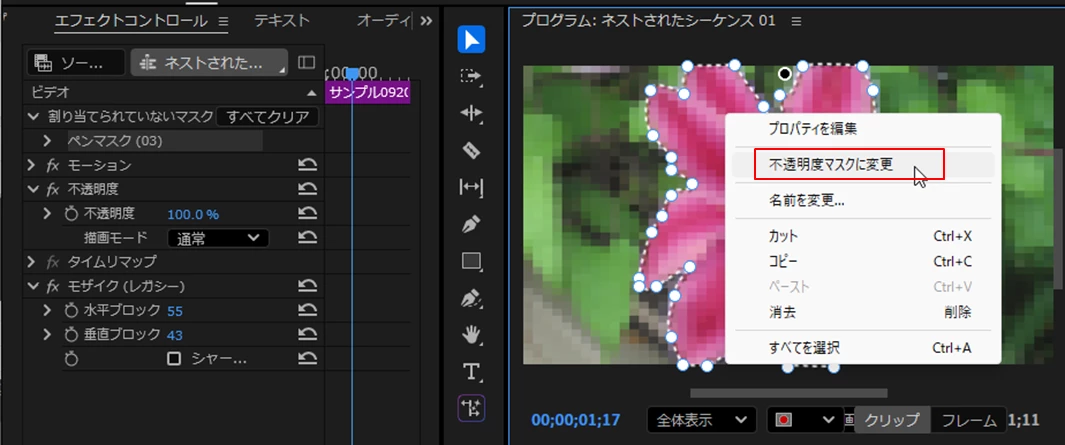
Task: Select the Selection arrow tool
Action: coord(471,39)
